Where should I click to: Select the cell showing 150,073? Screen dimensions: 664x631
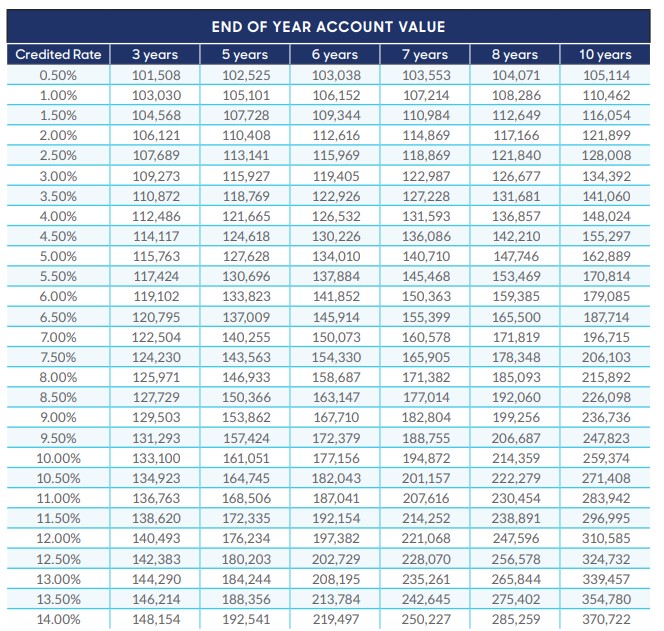click(x=335, y=337)
